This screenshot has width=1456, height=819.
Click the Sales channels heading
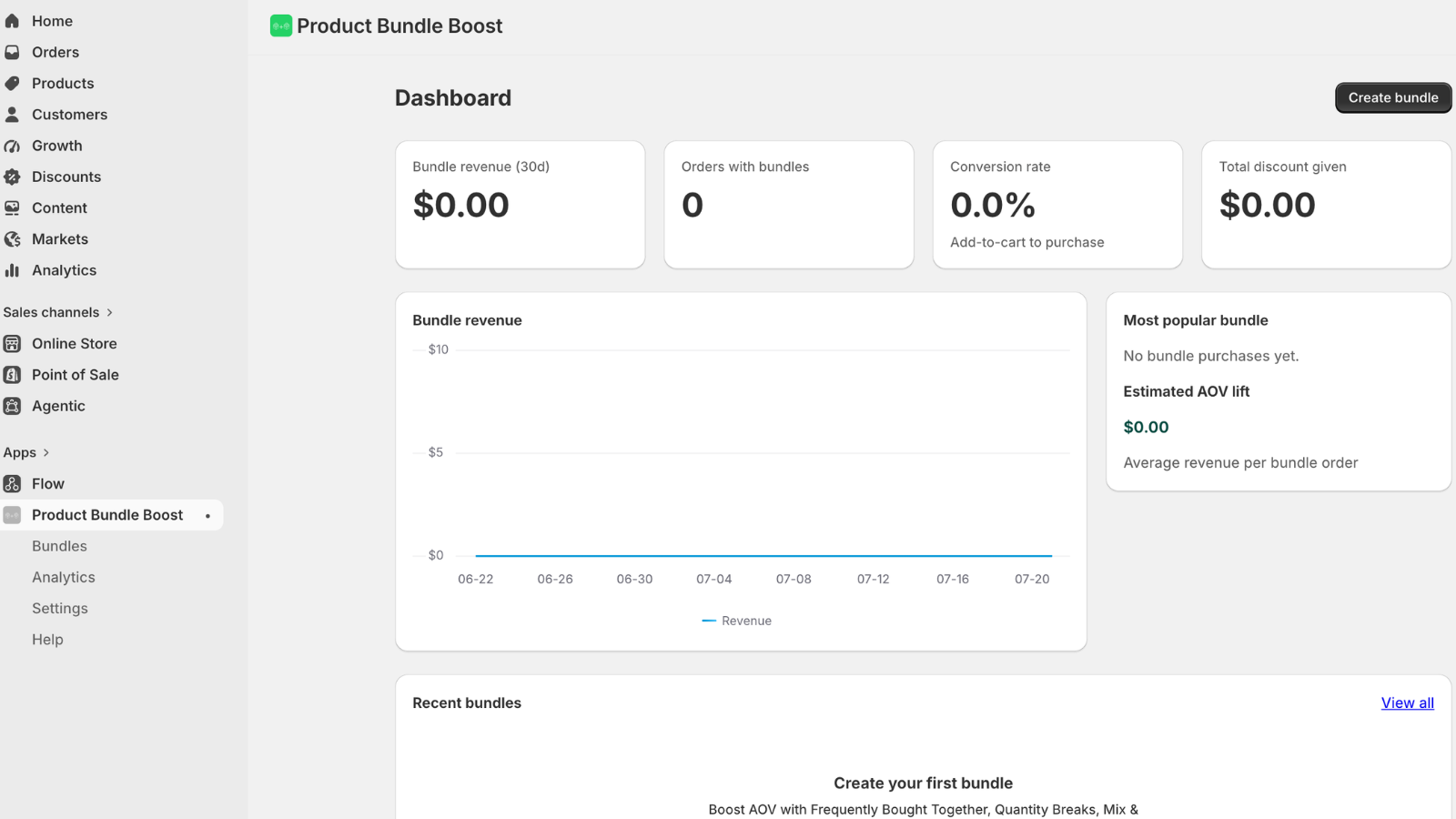pyautogui.click(x=51, y=312)
